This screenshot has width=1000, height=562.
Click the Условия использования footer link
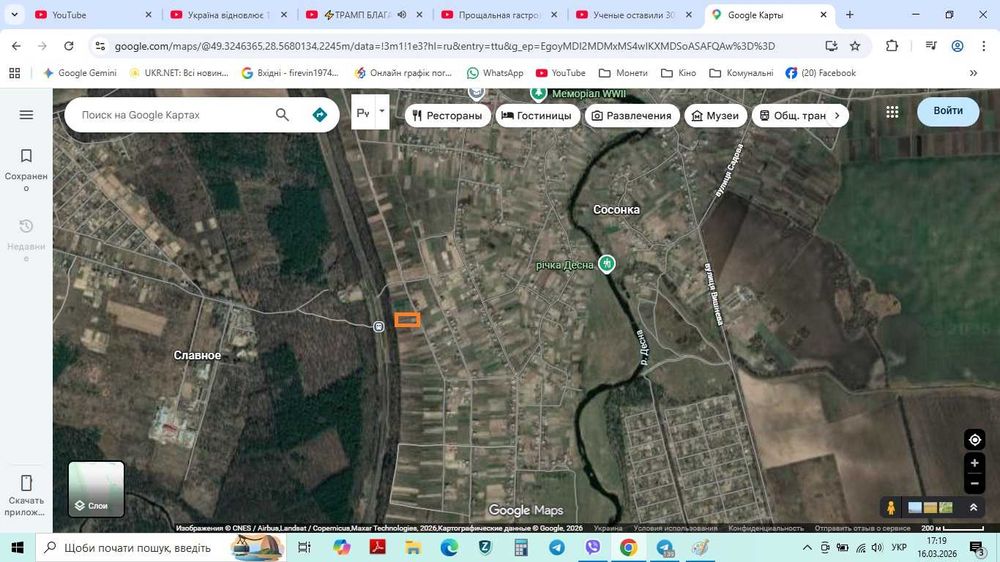coord(675,528)
